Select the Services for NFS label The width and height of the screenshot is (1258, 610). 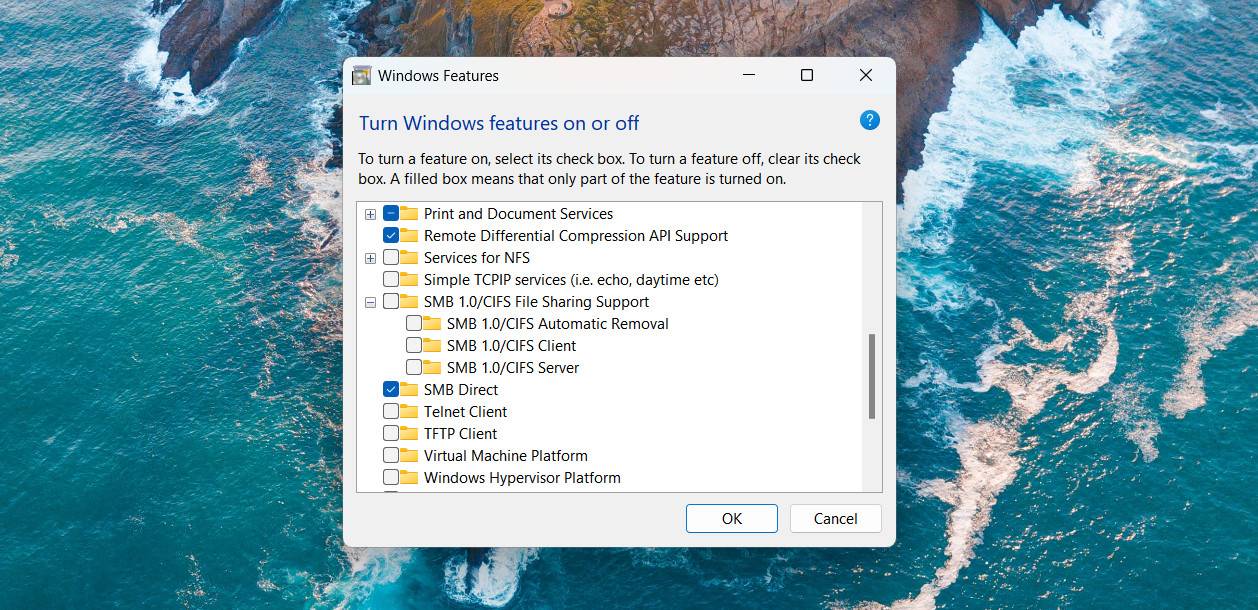[x=477, y=257]
